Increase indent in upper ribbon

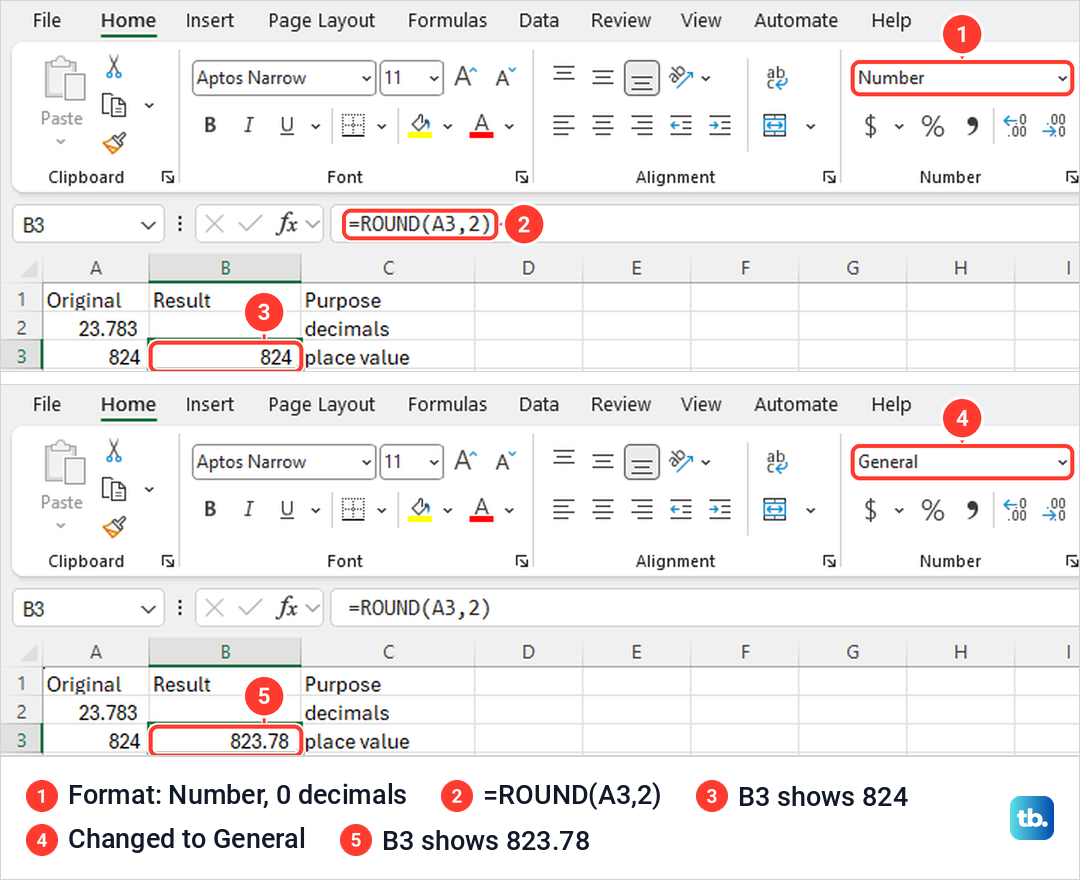pos(720,125)
